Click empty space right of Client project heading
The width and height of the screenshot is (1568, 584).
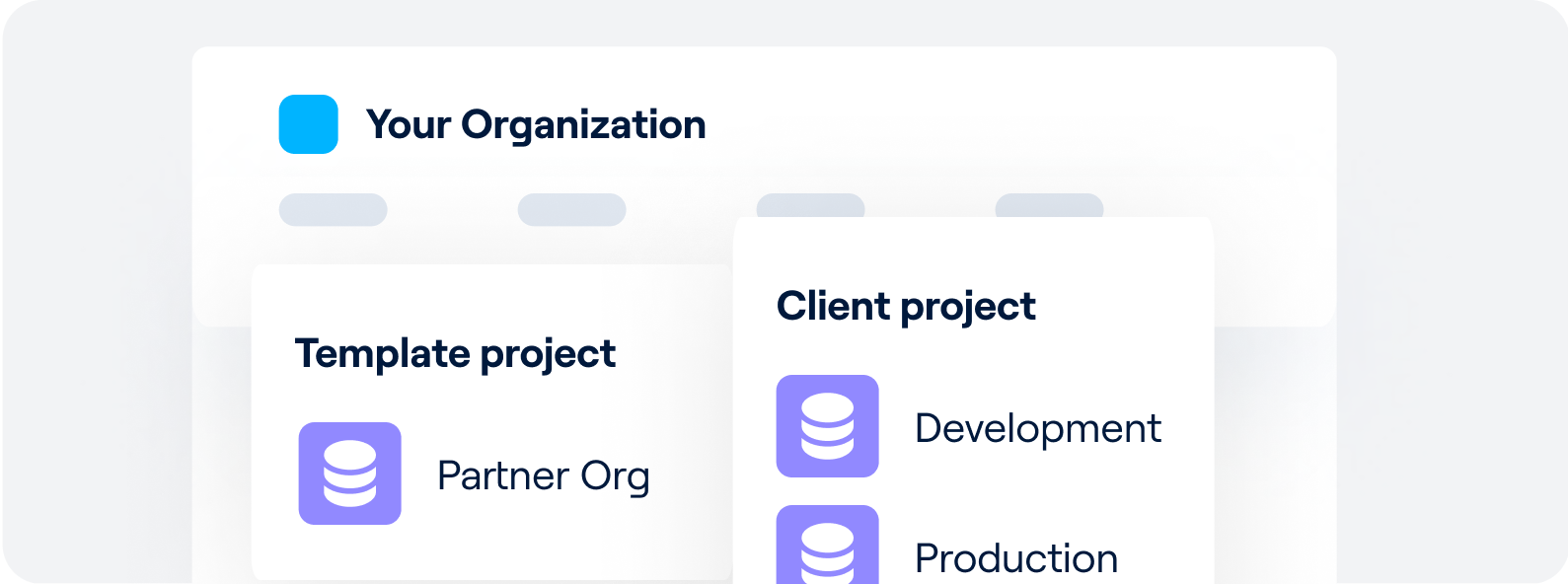tap(1125, 306)
